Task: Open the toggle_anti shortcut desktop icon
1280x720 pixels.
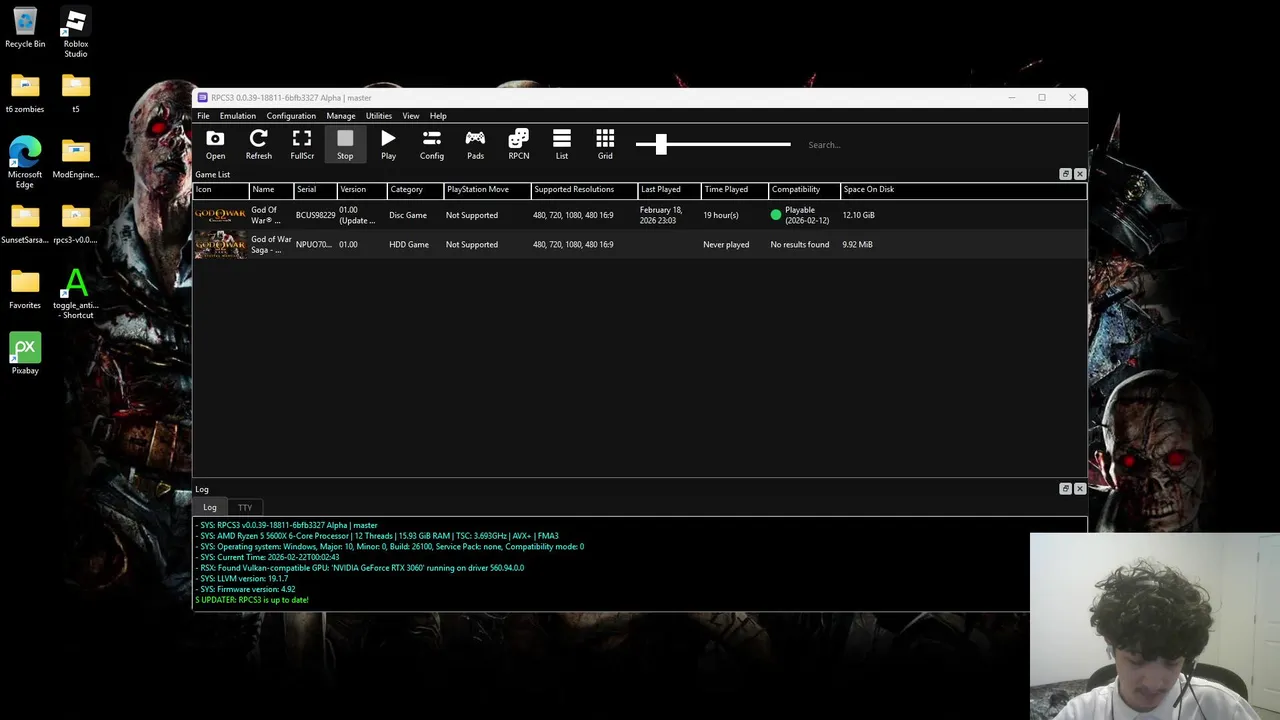Action: (75, 294)
